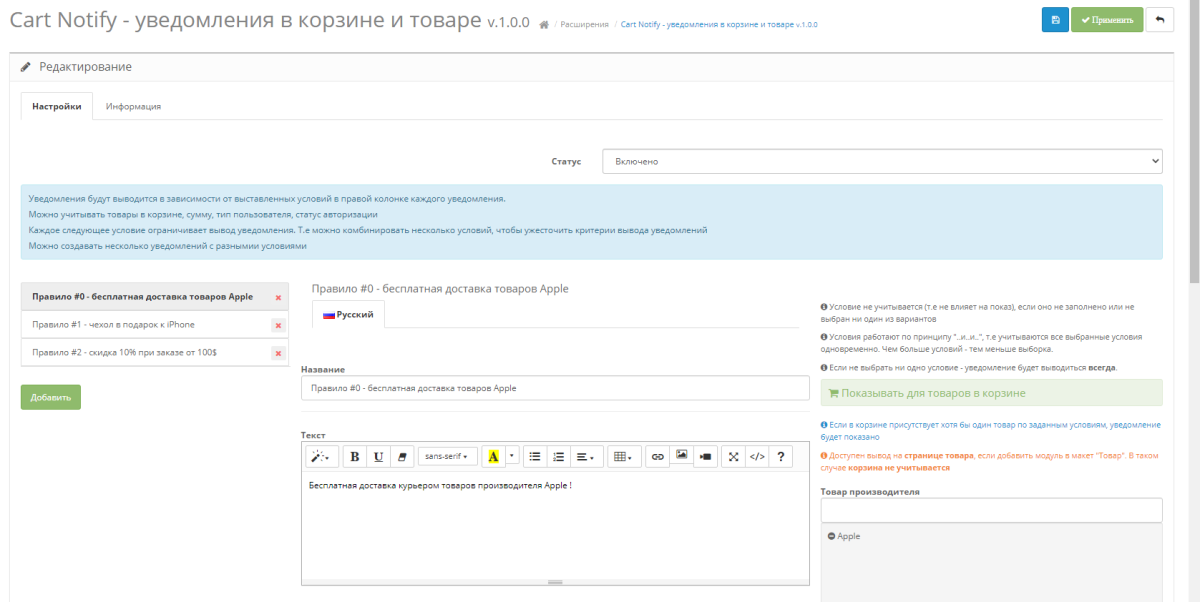Click the Показывать для товаров в корзине header
Image resolution: width=1200 pixels, height=603 pixels.
click(x=991, y=393)
